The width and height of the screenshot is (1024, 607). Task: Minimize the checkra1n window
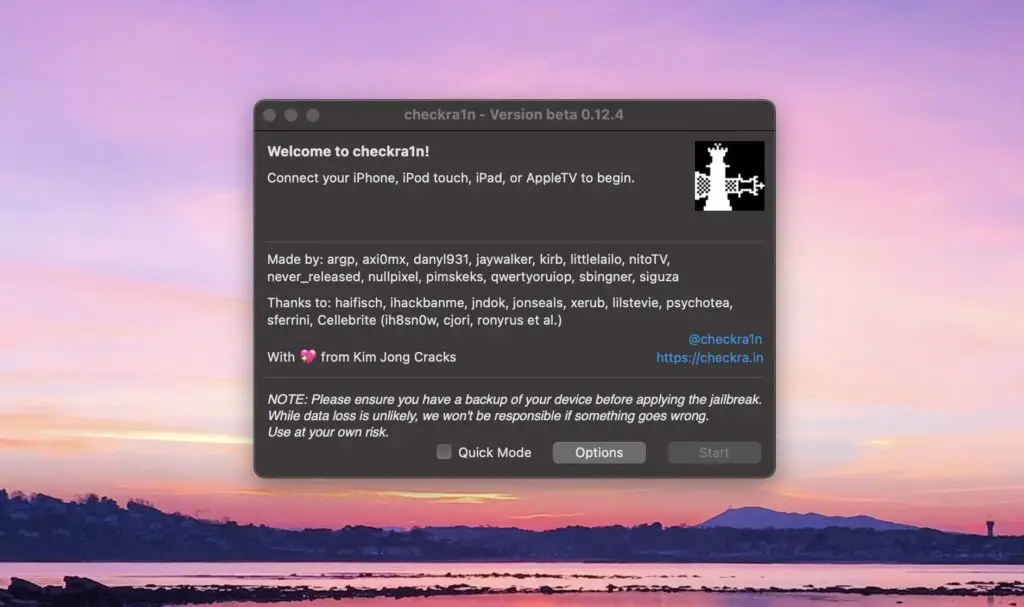pos(291,115)
